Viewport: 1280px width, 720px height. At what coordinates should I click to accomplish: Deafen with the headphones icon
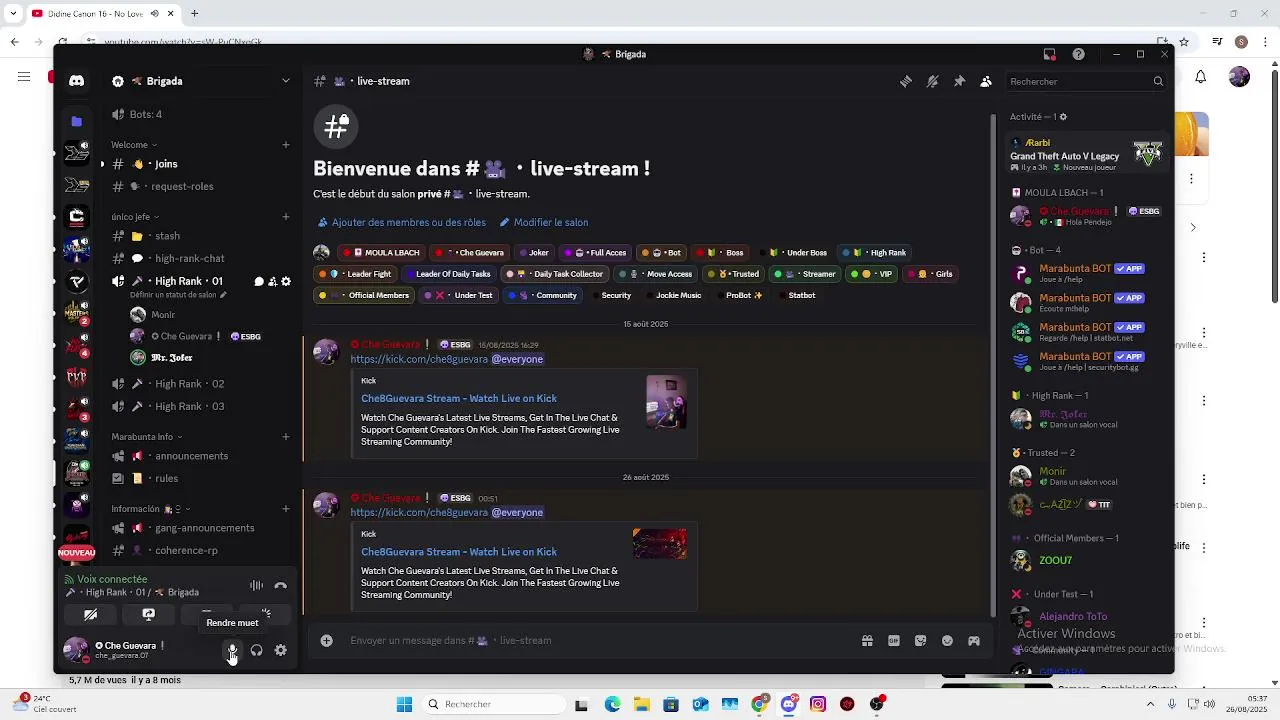coord(256,650)
